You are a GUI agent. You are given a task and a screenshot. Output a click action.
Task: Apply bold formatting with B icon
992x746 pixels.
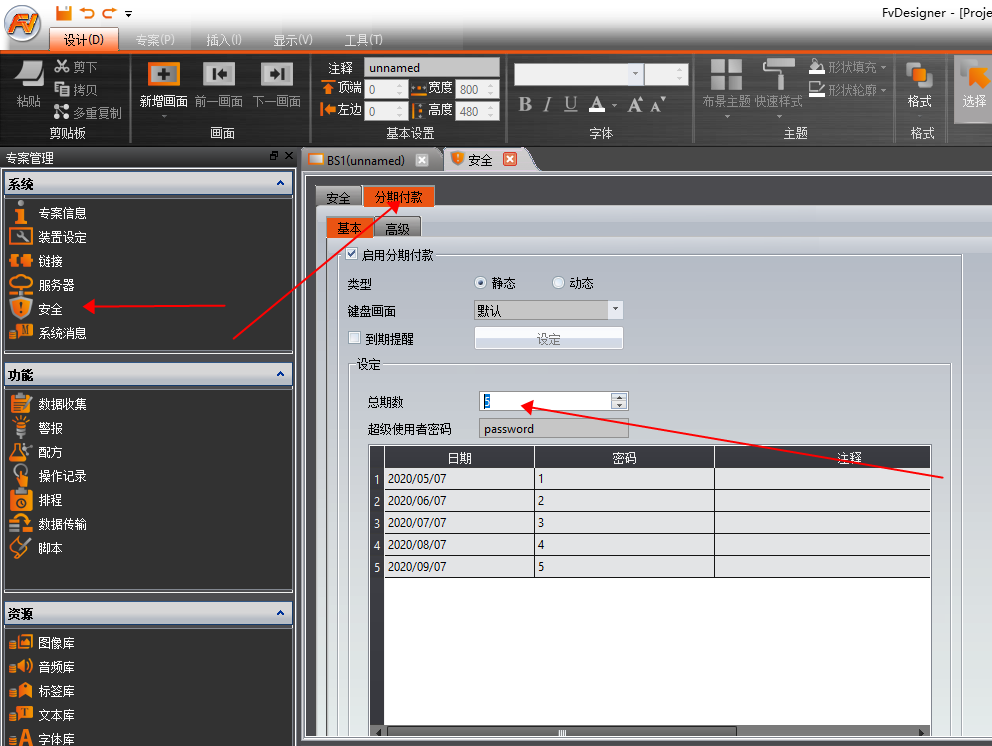coord(526,105)
